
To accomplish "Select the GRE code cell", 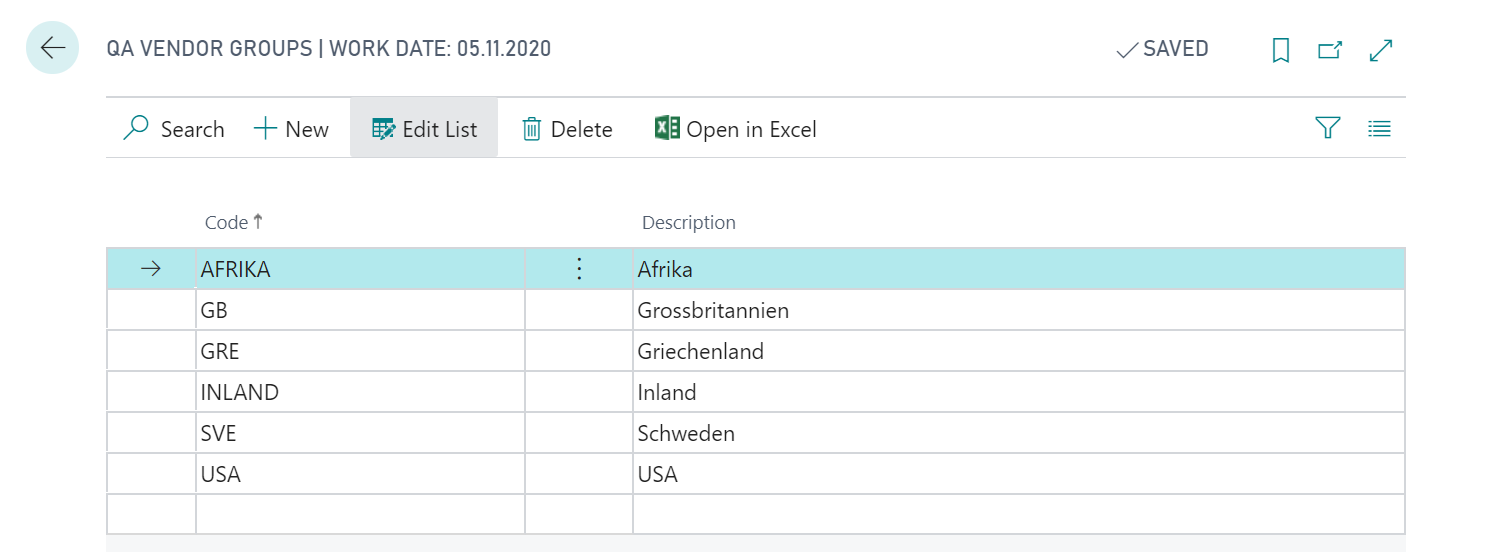I will click(360, 351).
